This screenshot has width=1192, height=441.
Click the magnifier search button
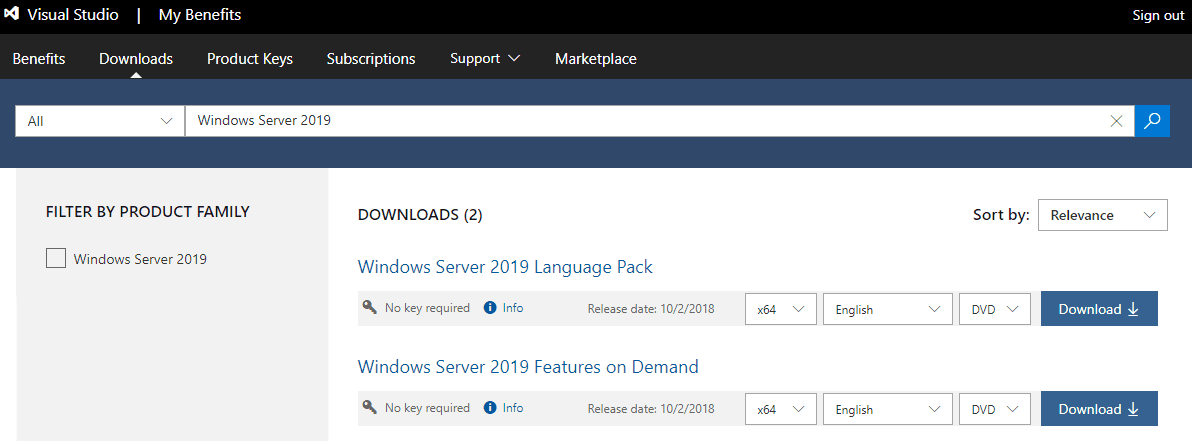[x=1152, y=121]
